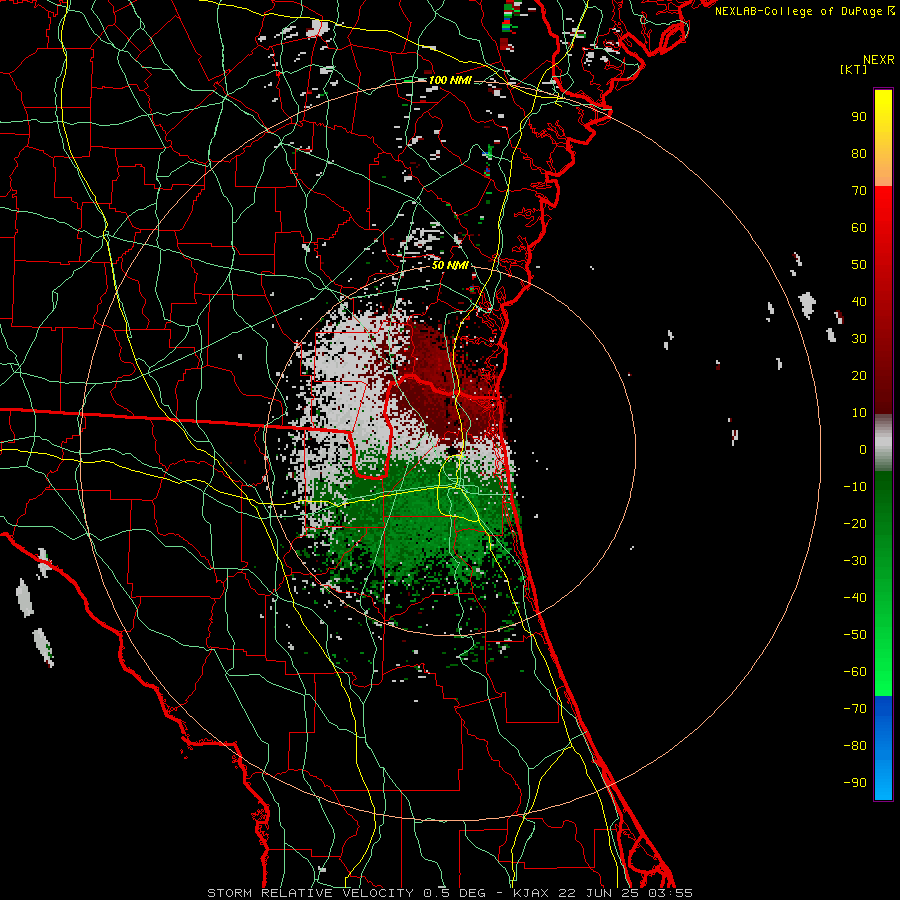This screenshot has width=900, height=900.
Task: Click the -60 value on the color scale
Action: [855, 672]
